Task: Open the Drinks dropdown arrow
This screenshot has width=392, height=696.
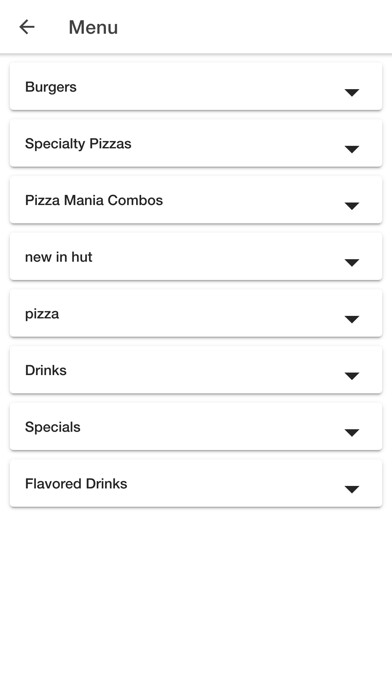Action: 352,376
